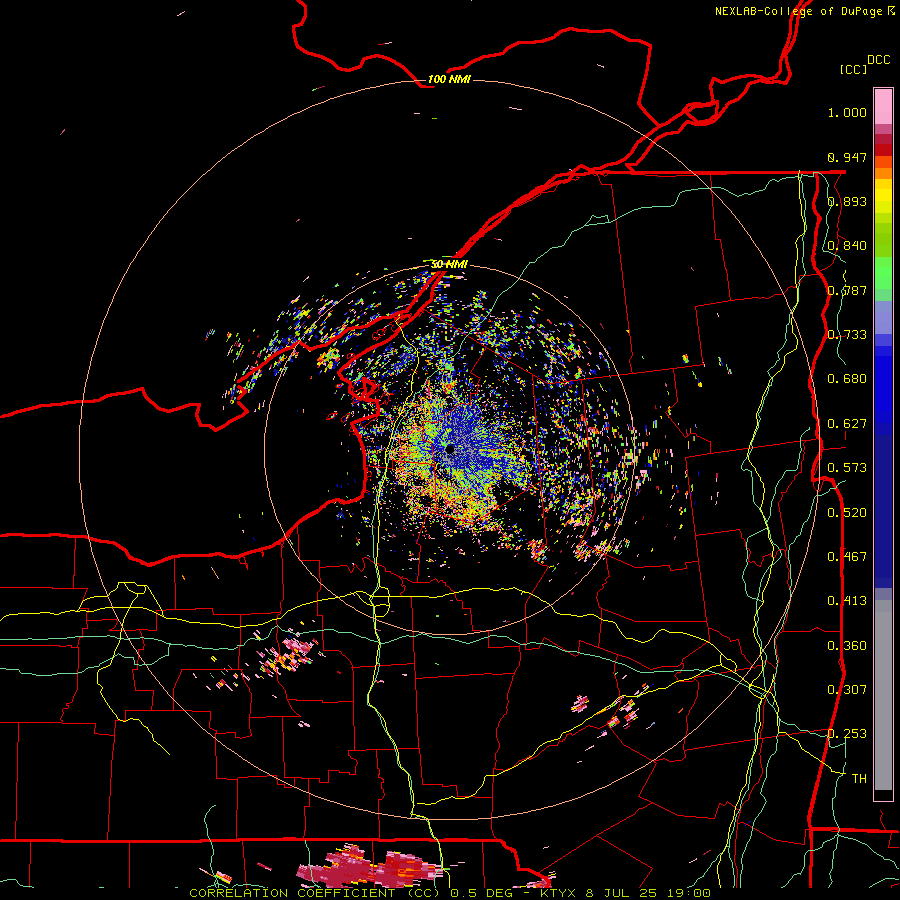The width and height of the screenshot is (900, 900).
Task: Click the 0.627 scale value
Action: pos(847,424)
